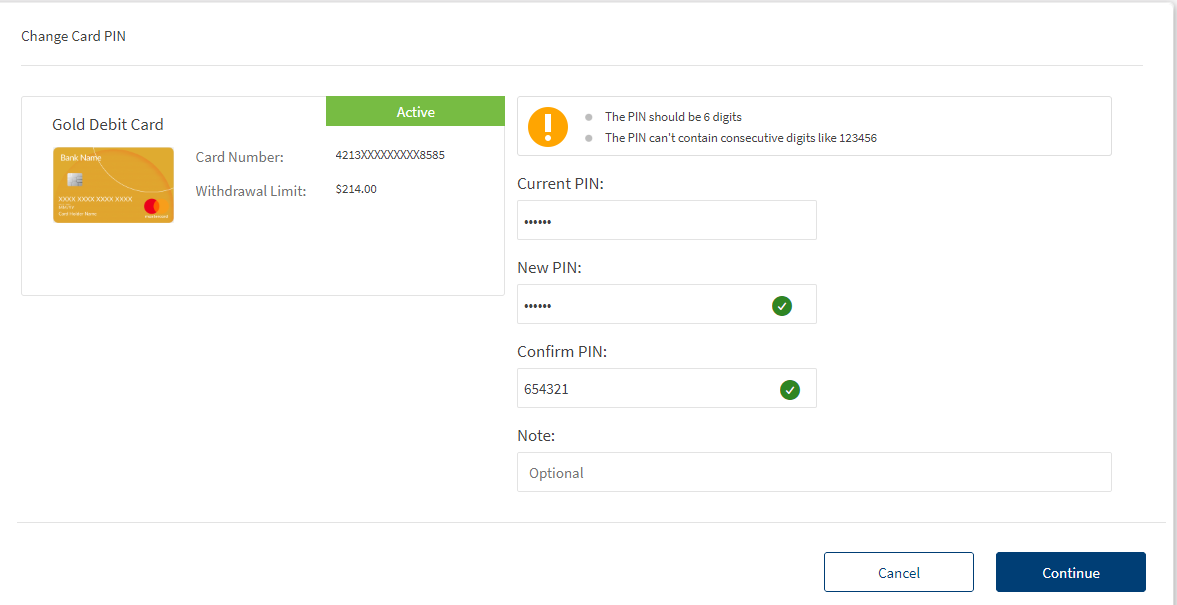Focus the Current PIN input field

coord(666,221)
